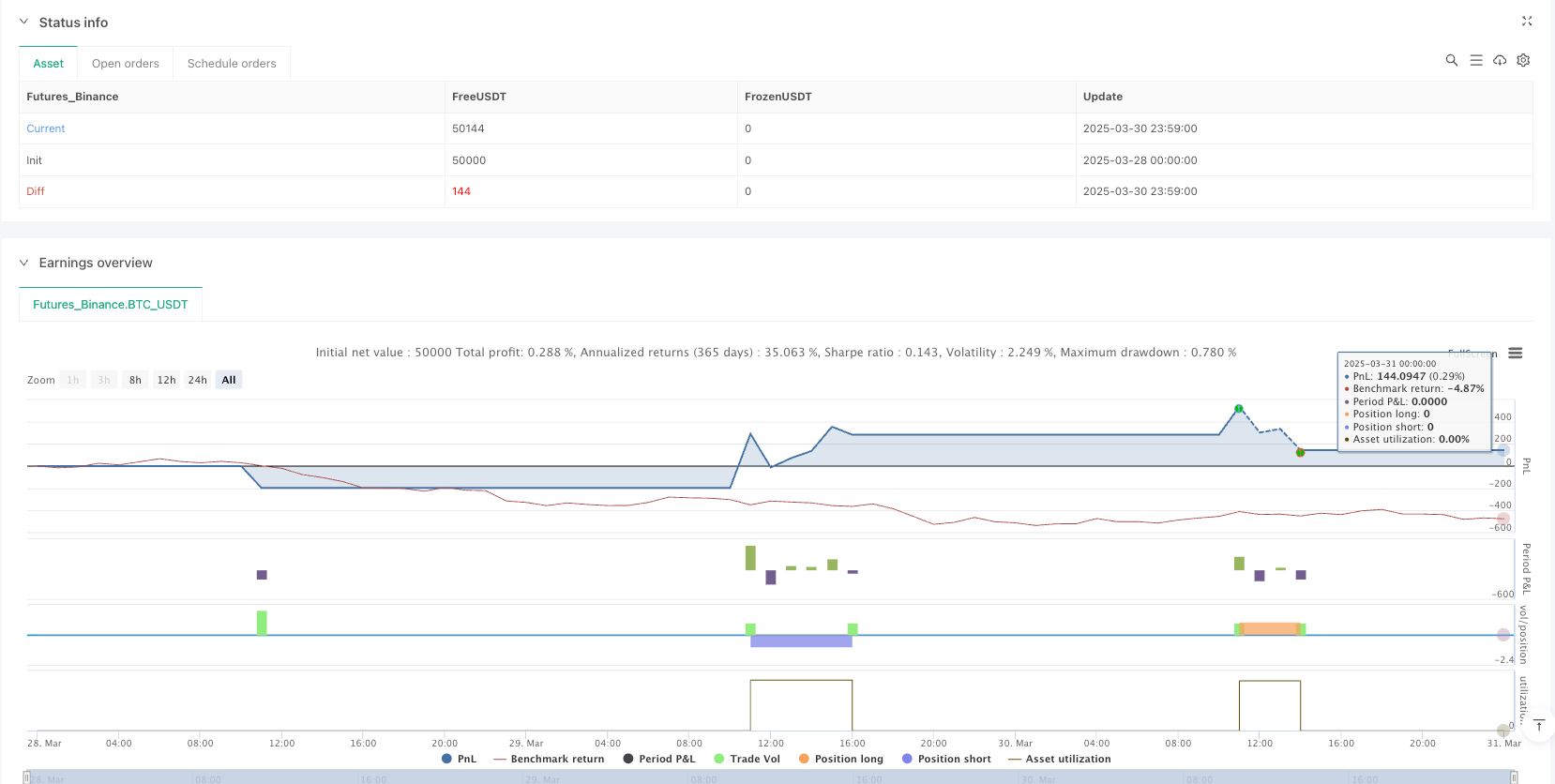Collapse the Earnings overview section

(24, 263)
